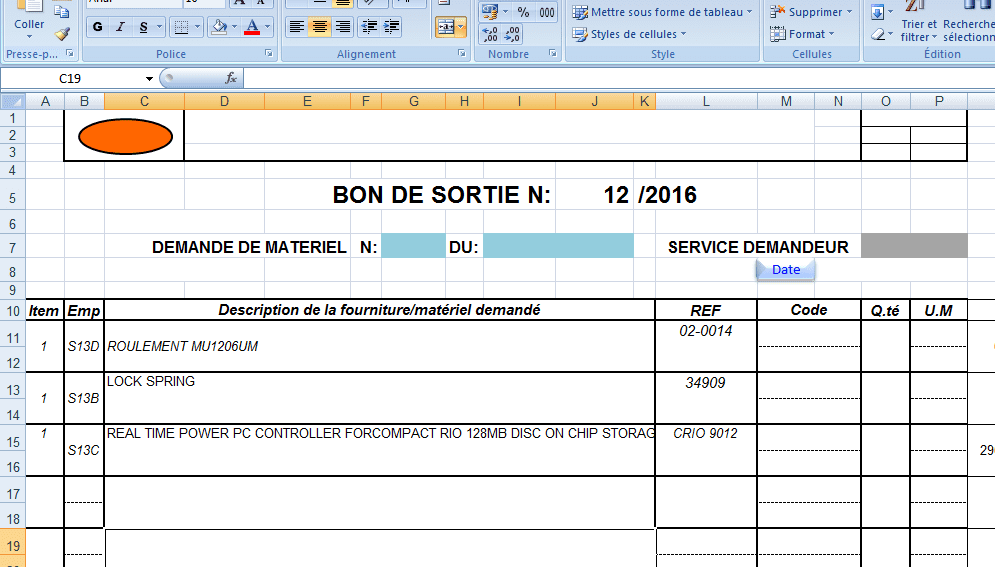Image resolution: width=995 pixels, height=567 pixels.
Task: Select Emp cell S13C
Action: coord(84,450)
